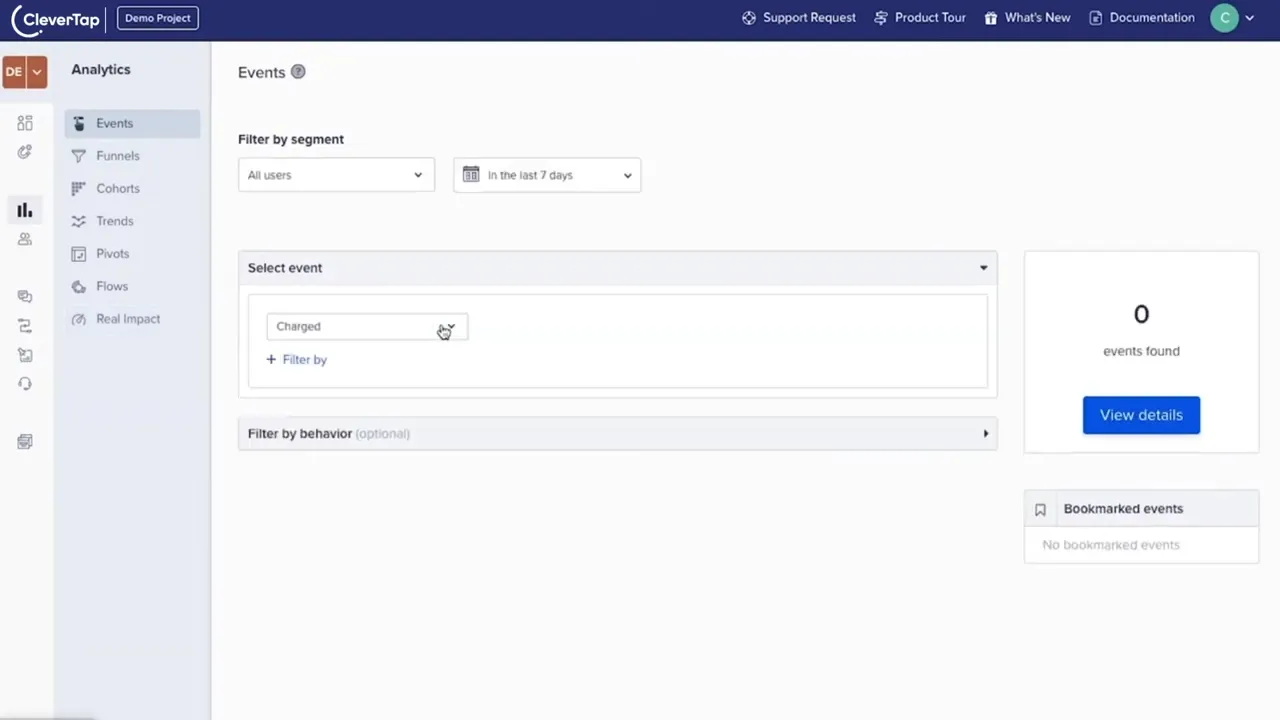Click the CleverTap logo
The height and width of the screenshot is (720, 1280).
pyautogui.click(x=55, y=17)
